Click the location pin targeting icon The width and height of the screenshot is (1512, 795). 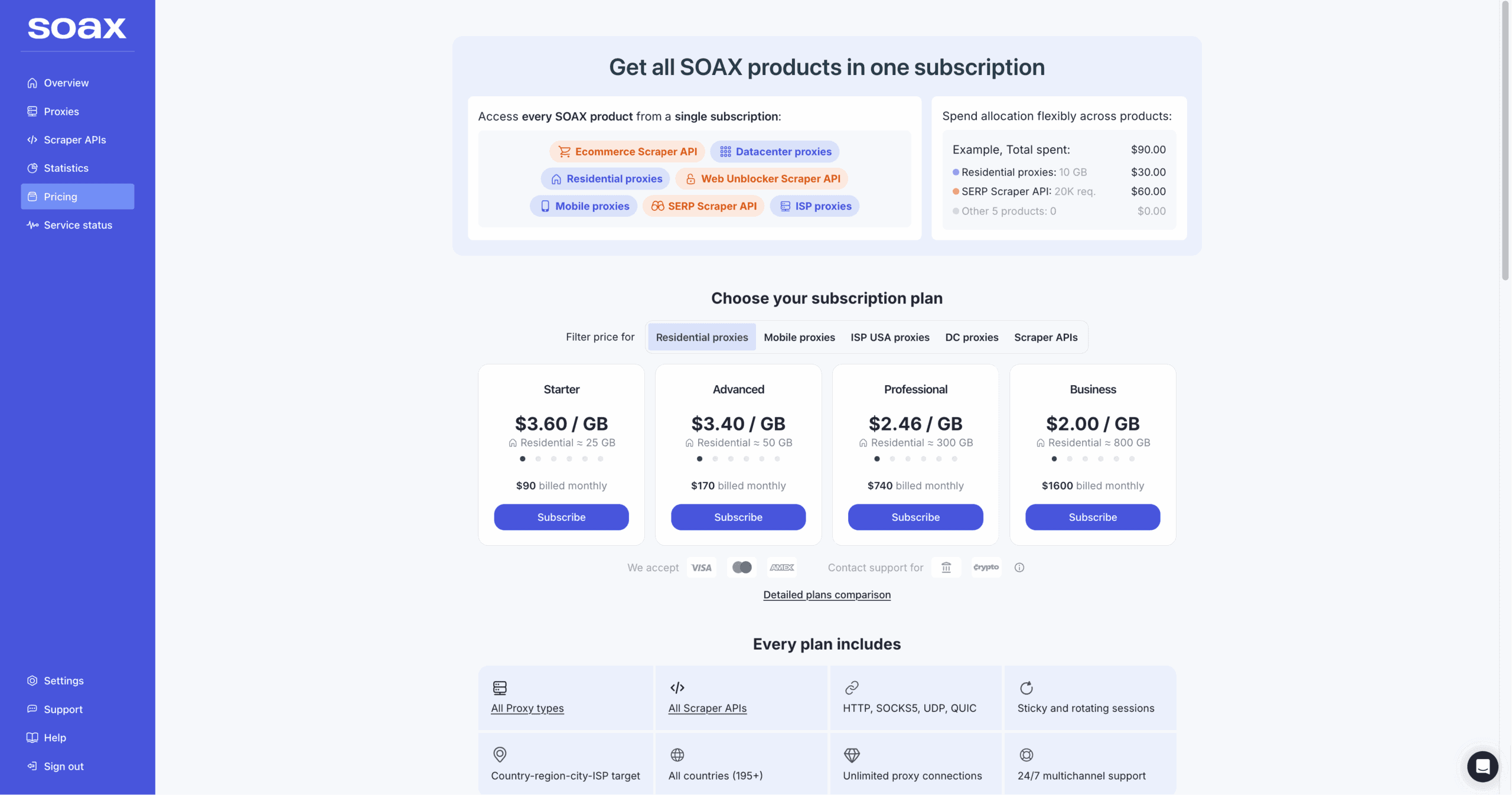[x=500, y=754]
